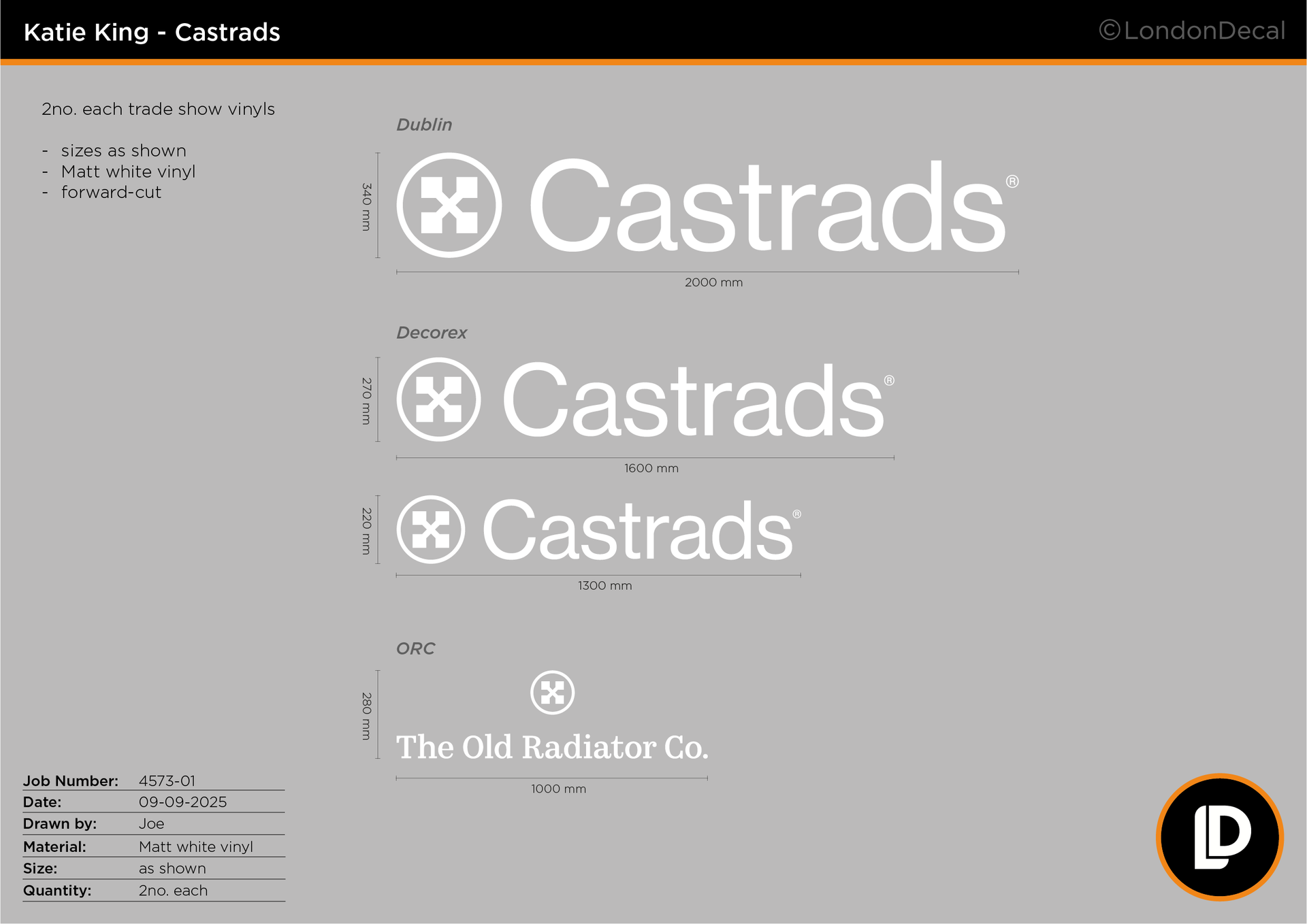
Task: Click the Decorex 1600 mm circular cross icon
Action: point(438,399)
